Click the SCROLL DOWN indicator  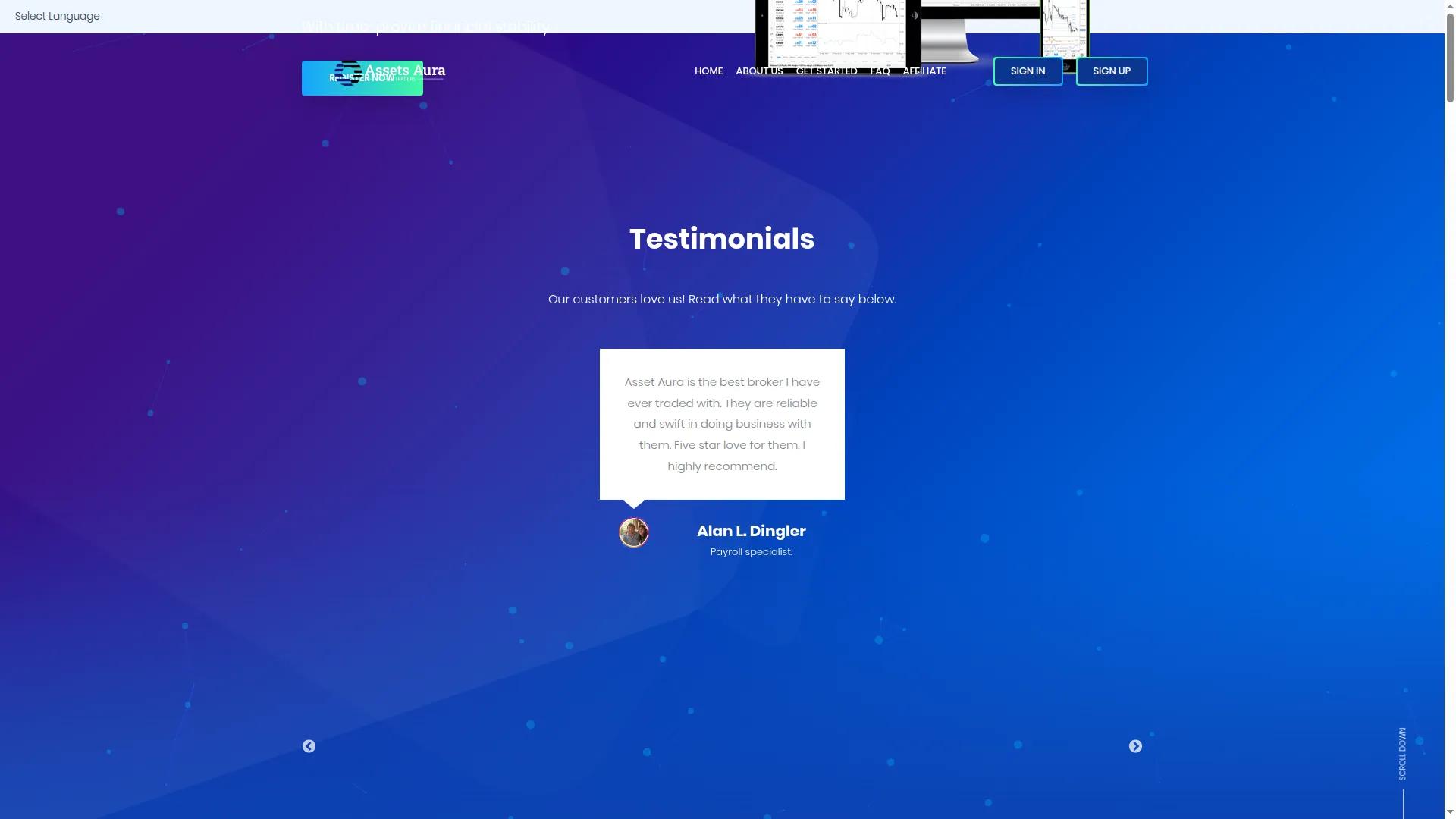tap(1403, 754)
